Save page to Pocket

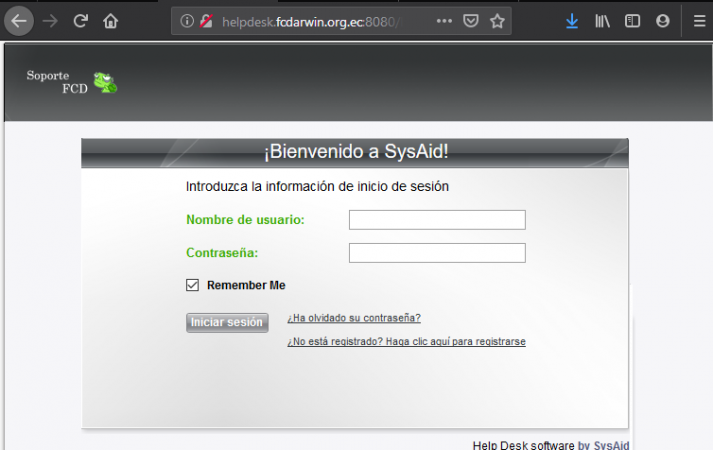(x=471, y=21)
